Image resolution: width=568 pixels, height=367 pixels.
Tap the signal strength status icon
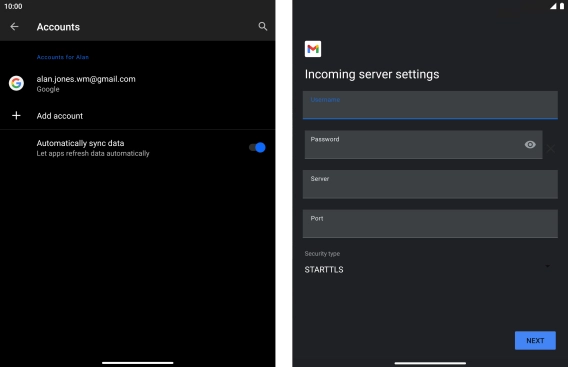(553, 6)
